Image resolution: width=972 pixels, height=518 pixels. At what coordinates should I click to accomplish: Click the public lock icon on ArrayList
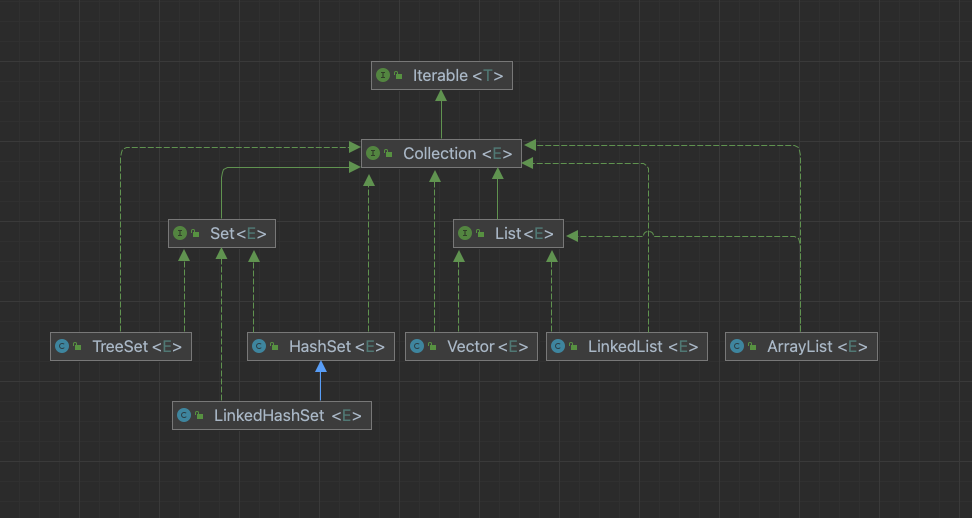coord(752,346)
